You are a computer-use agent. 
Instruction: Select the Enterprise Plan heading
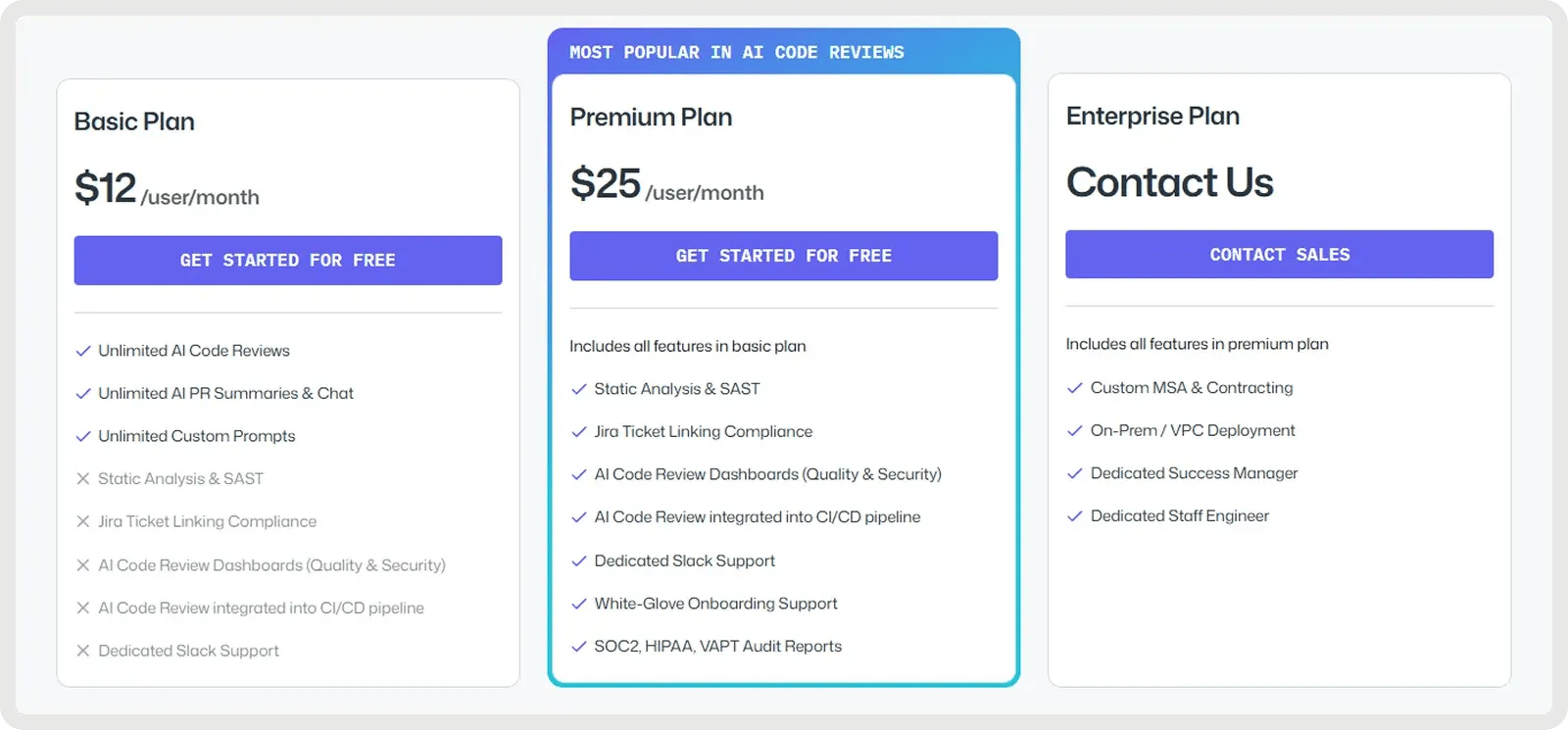[1152, 116]
